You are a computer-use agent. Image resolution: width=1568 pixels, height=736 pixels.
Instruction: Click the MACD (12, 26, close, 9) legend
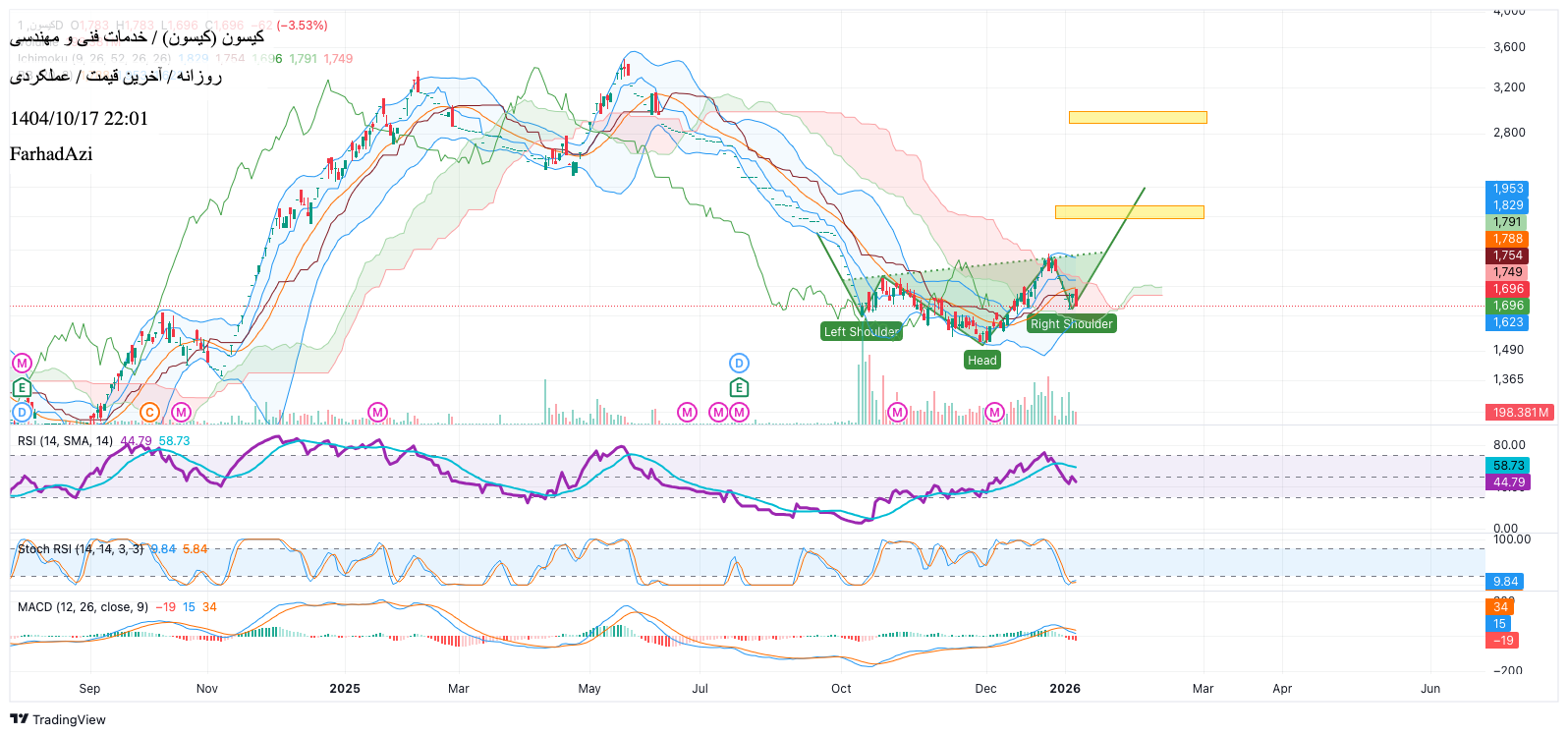coord(83,607)
